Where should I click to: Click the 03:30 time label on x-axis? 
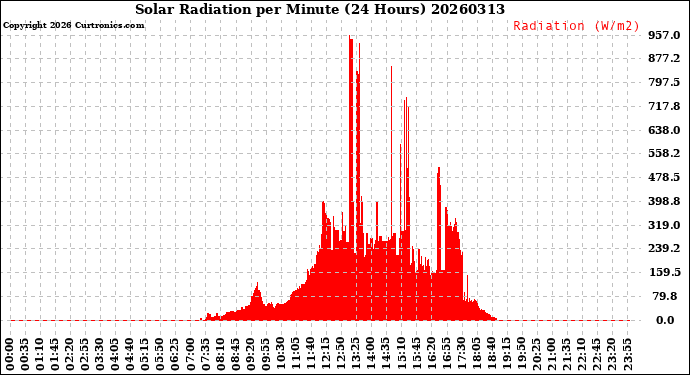(x=100, y=355)
